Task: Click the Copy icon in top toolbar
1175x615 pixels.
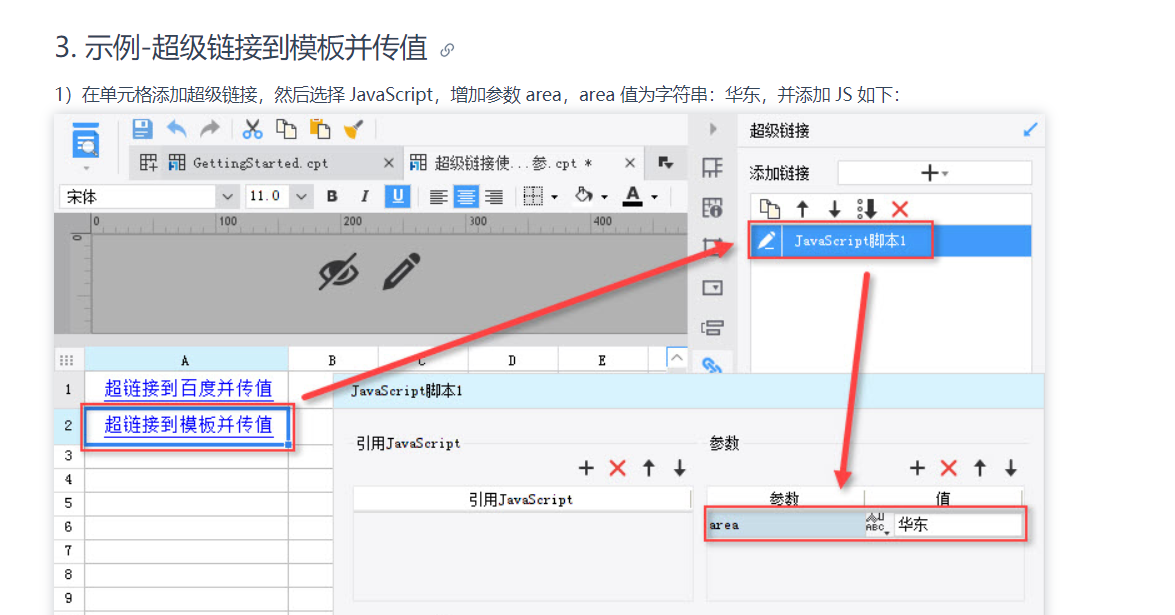Action: [286, 130]
